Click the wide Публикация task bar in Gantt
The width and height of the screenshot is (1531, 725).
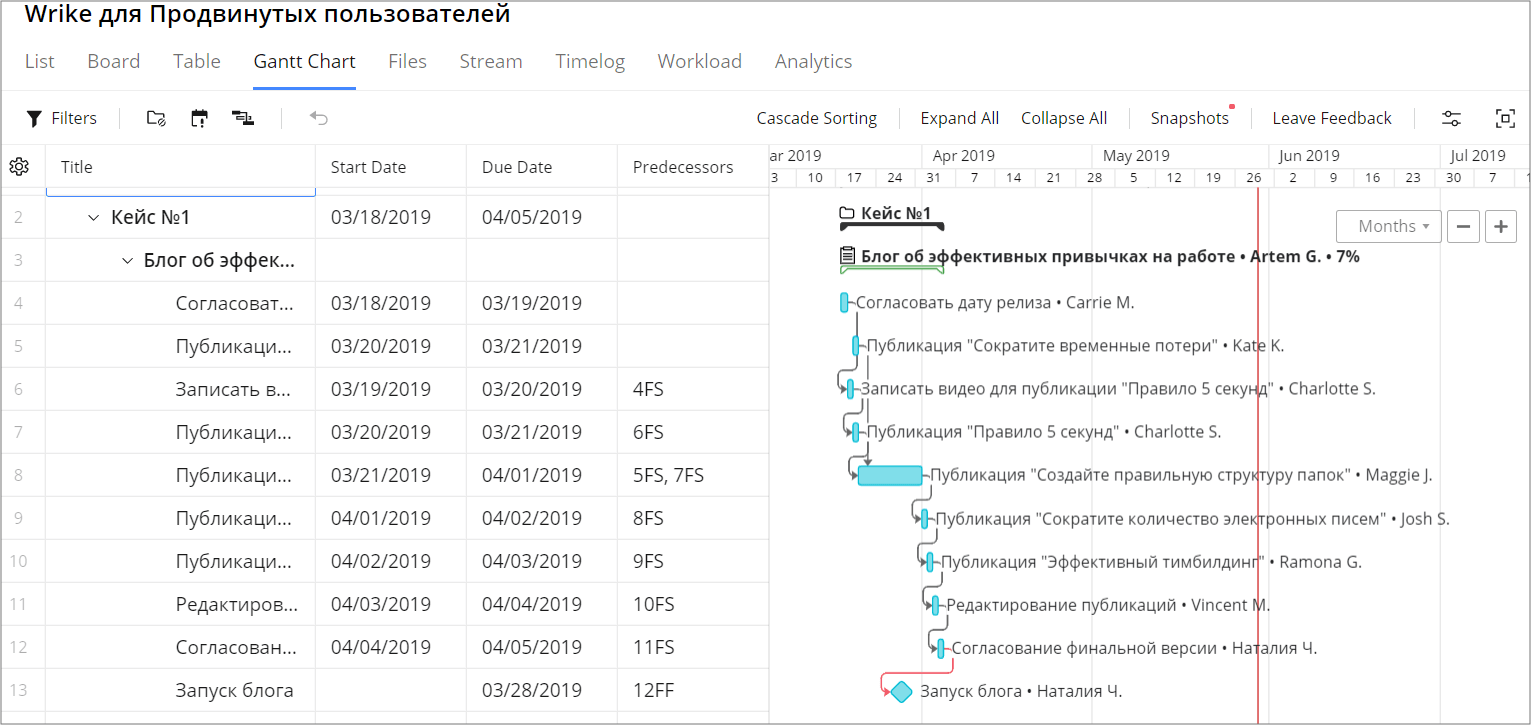[890, 475]
